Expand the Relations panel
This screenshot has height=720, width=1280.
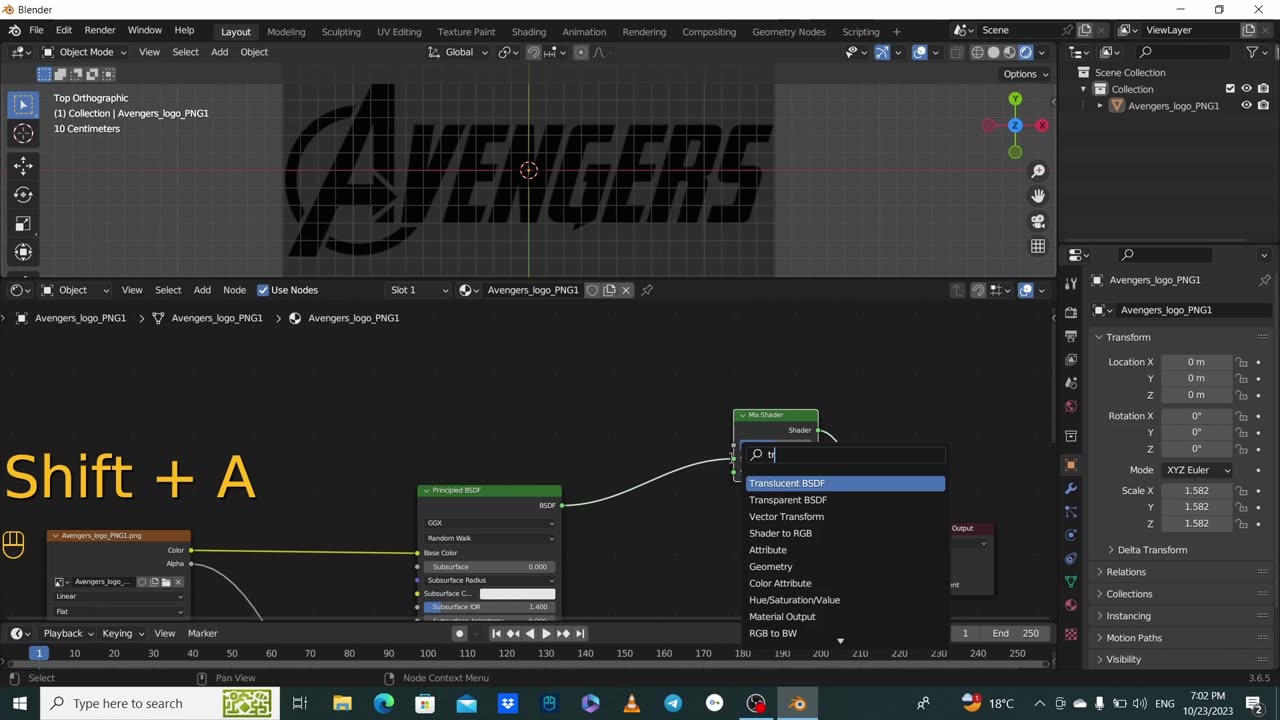click(1126, 572)
